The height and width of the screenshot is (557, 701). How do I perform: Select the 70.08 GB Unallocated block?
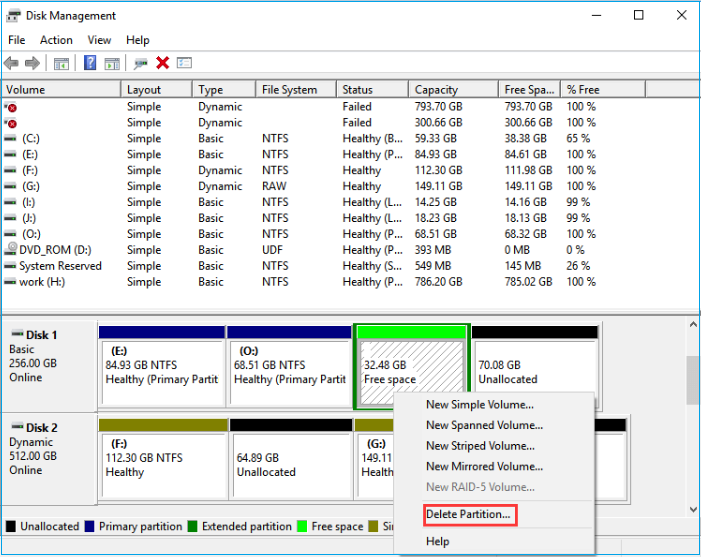(x=535, y=366)
